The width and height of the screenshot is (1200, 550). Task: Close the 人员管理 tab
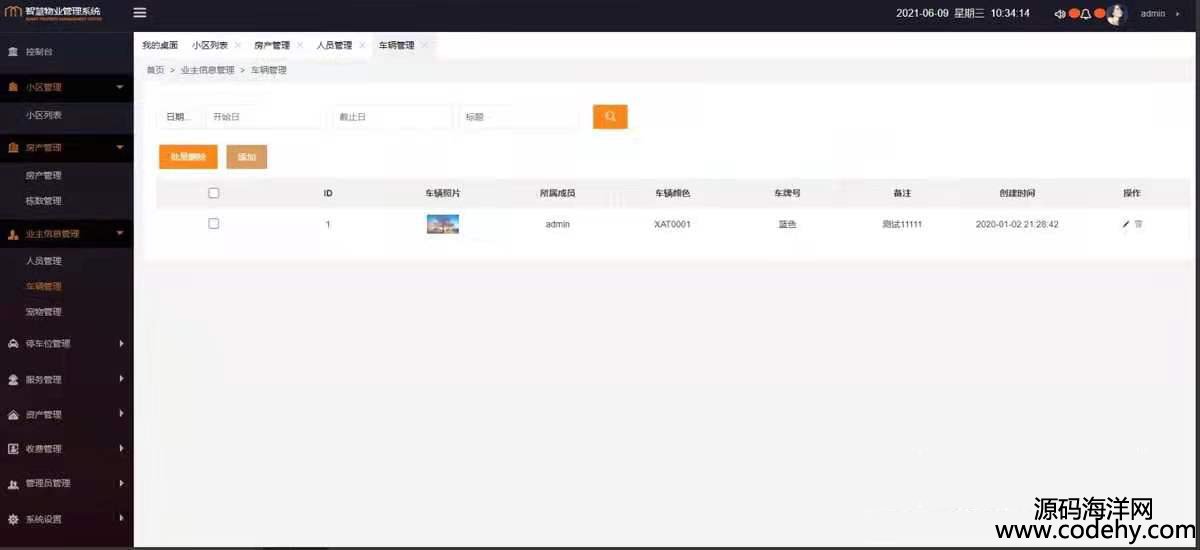[362, 45]
